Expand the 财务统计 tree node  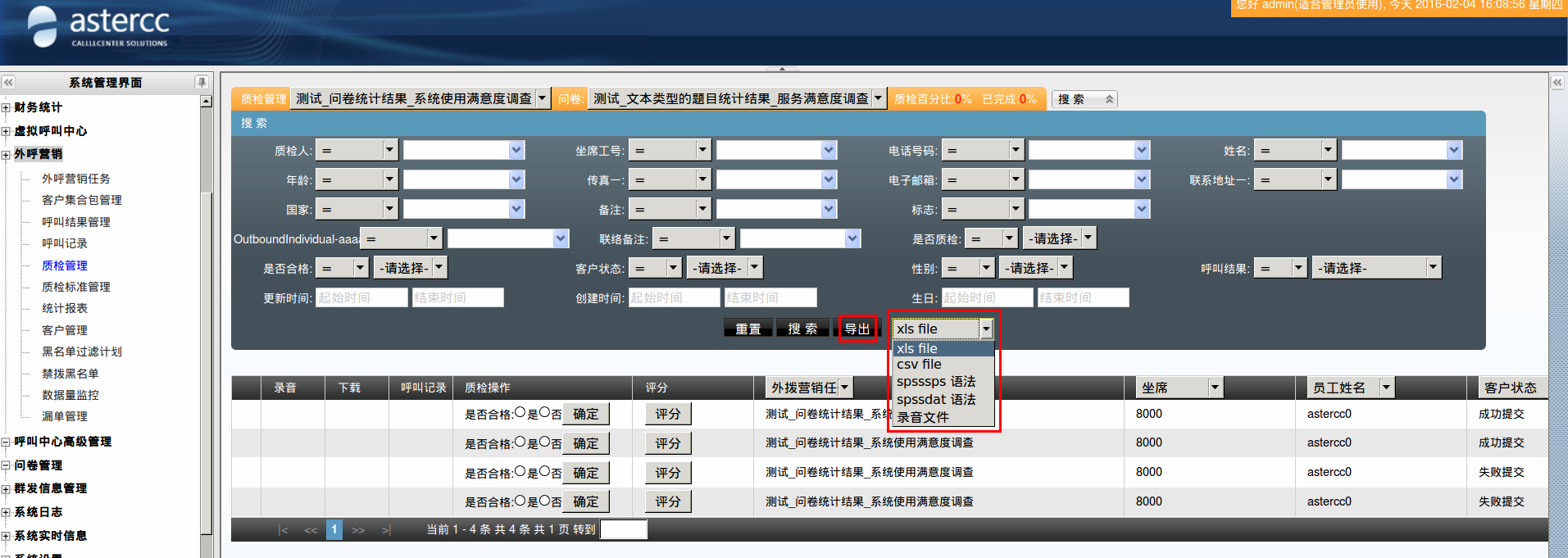pyautogui.click(x=6, y=107)
